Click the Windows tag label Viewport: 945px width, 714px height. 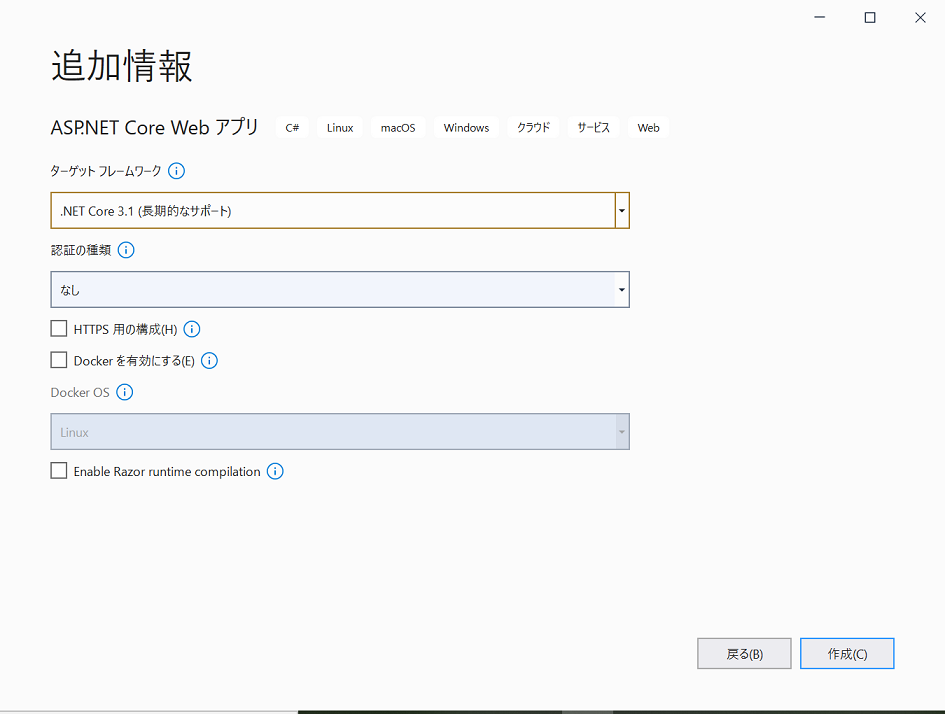click(466, 128)
